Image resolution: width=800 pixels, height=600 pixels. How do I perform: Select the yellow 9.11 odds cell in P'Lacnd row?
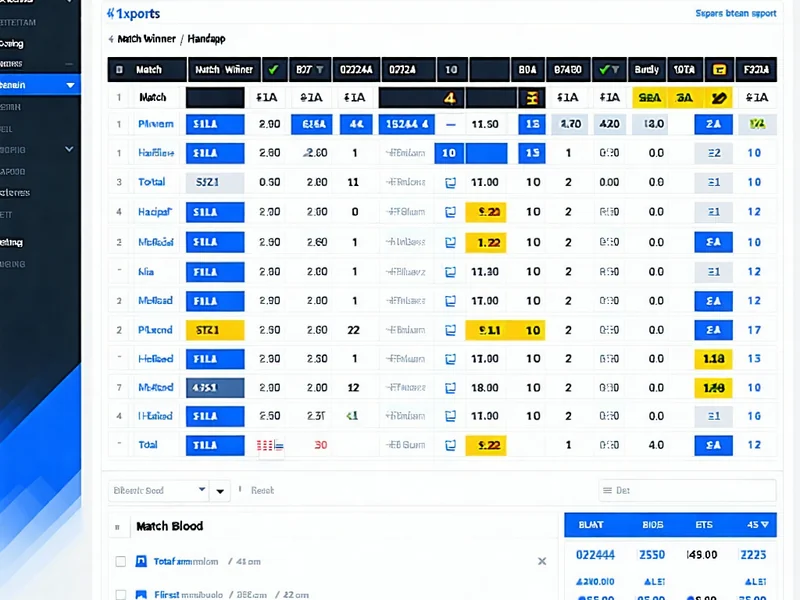(490, 330)
